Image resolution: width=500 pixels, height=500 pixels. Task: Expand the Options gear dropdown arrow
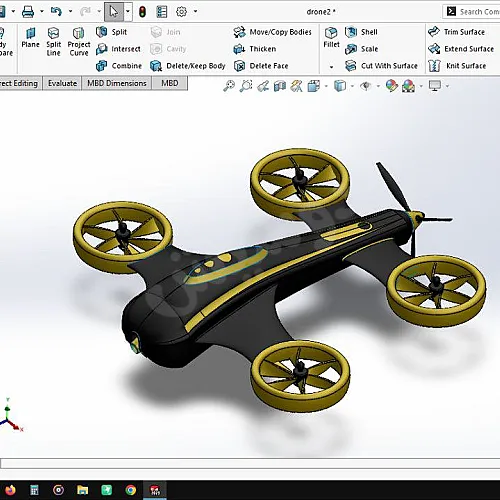point(195,12)
